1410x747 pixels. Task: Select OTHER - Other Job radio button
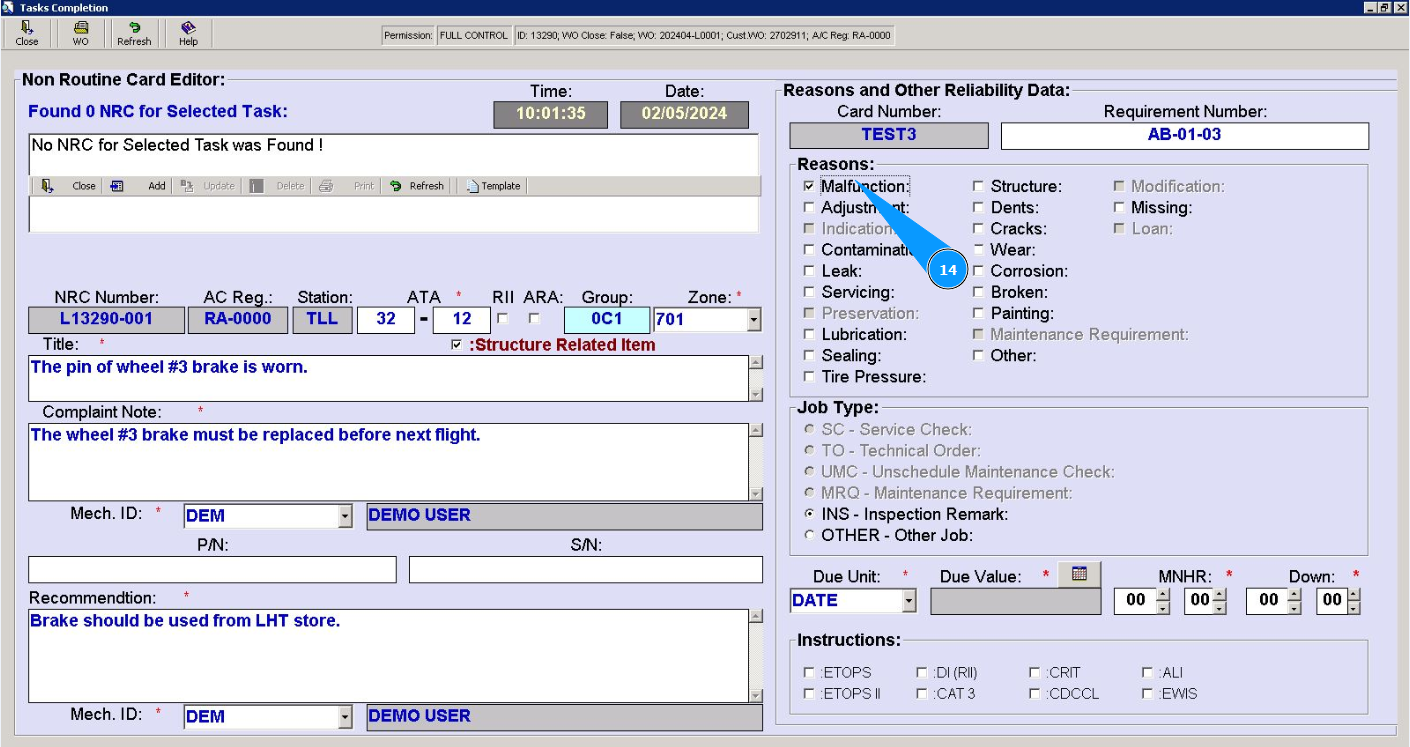810,535
